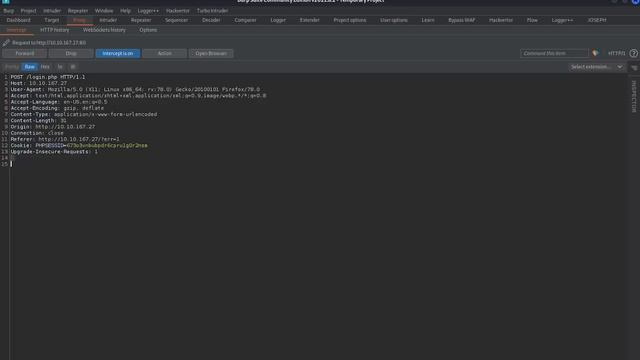
Task: Open the Action menu button
Action: pos(164,53)
